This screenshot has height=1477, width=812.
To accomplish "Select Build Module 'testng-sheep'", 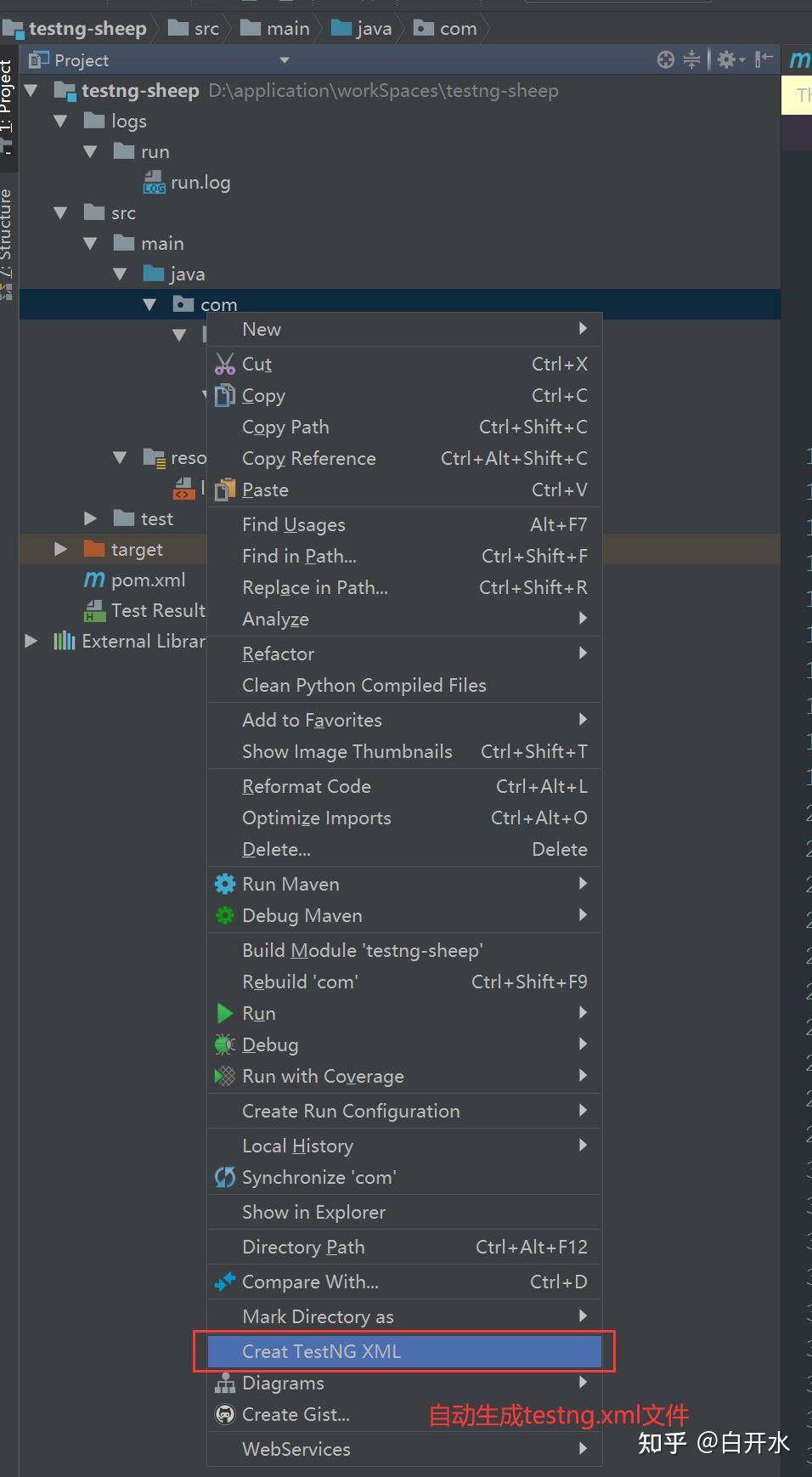I will tap(404, 950).
